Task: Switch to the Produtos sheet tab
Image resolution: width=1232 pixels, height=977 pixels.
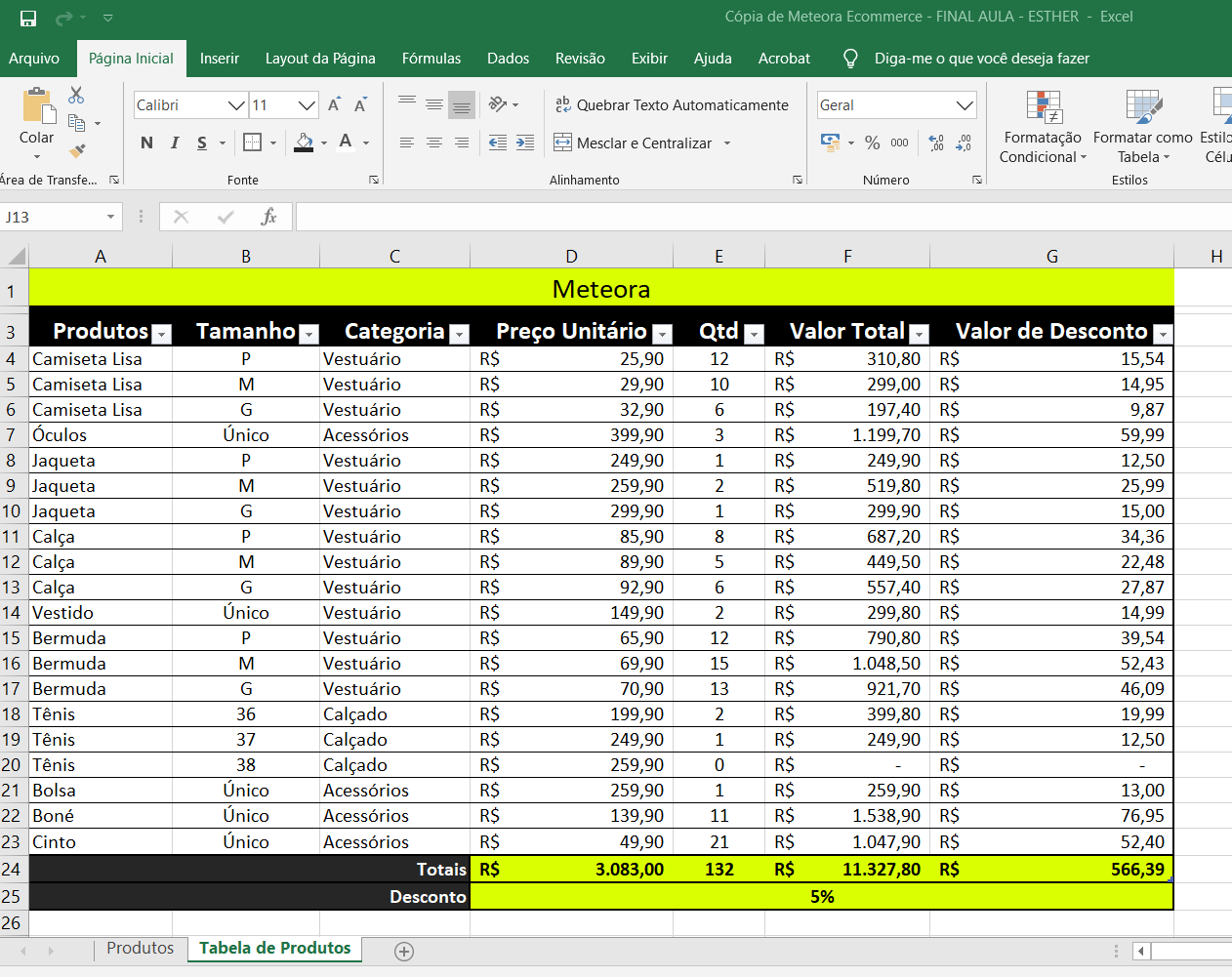Action: pos(140,948)
